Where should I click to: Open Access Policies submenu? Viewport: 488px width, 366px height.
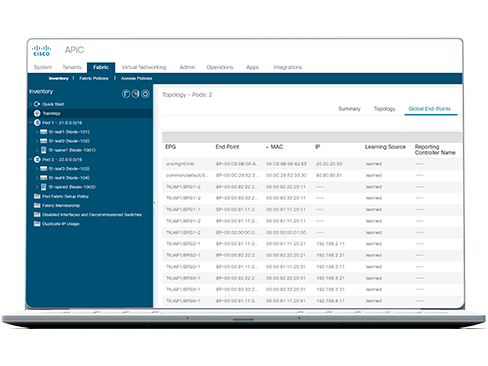(137, 78)
